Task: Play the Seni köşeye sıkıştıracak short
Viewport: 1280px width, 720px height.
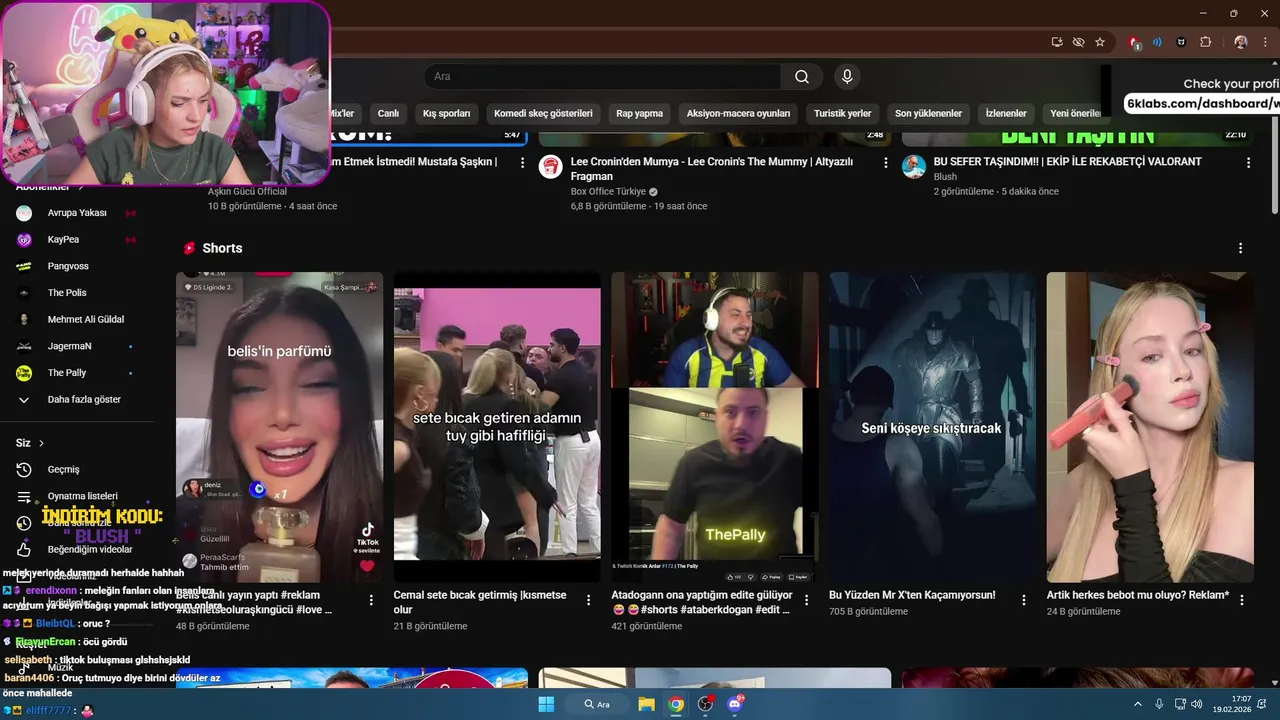Action: point(932,427)
